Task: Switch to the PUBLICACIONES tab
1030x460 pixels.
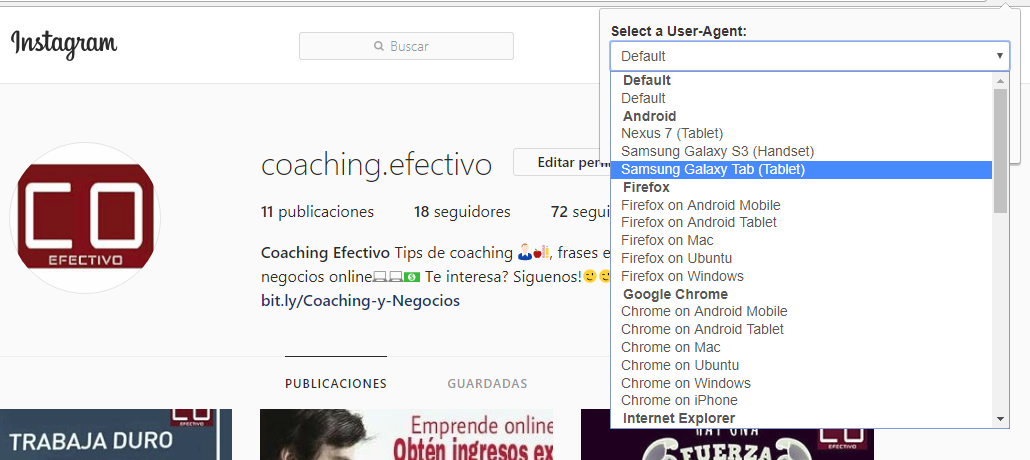Action: tap(336, 383)
